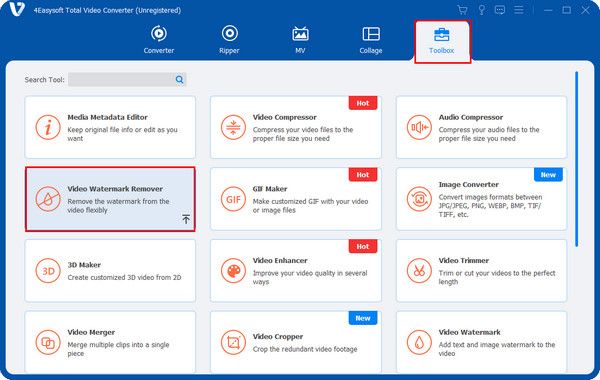The height and width of the screenshot is (380, 600).
Task: Click the Image Converter icon
Action: pos(419,199)
